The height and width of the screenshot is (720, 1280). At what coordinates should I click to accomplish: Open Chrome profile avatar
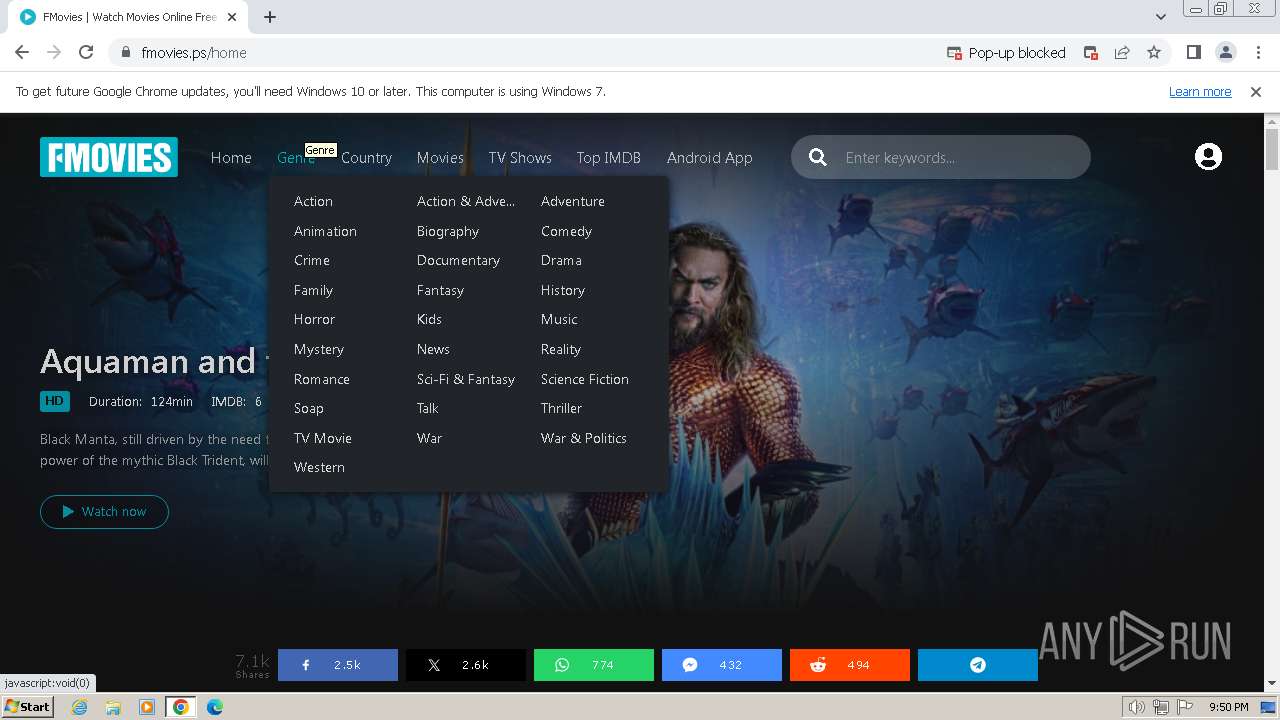coord(1225,53)
